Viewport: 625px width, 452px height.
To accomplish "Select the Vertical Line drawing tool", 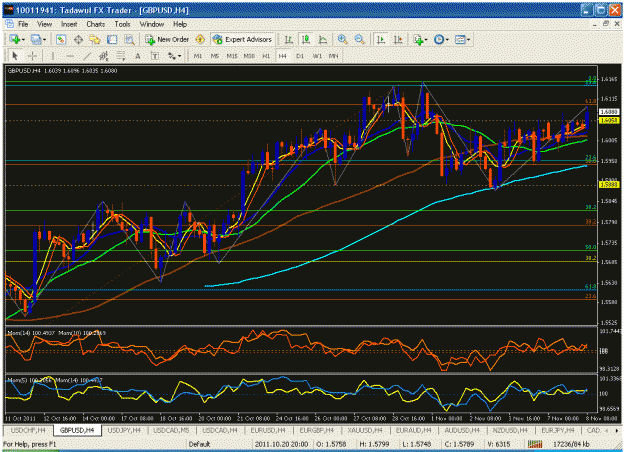I will click(x=53, y=56).
